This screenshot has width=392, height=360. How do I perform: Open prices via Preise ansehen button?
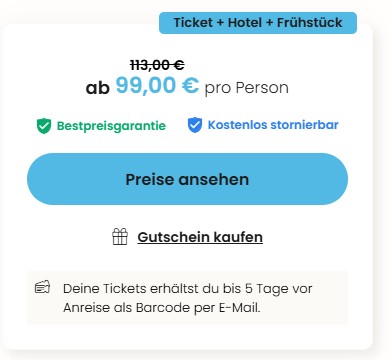tap(187, 179)
